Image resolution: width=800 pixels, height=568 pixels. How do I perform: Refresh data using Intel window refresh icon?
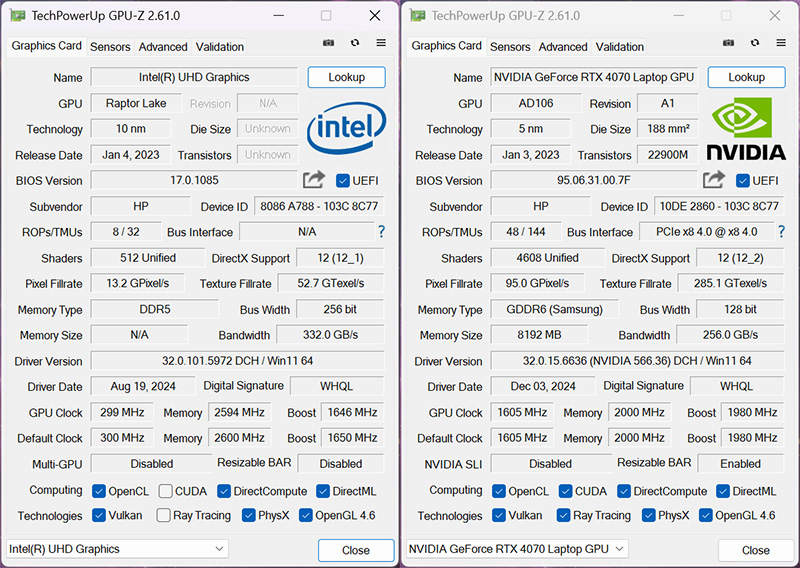355,43
